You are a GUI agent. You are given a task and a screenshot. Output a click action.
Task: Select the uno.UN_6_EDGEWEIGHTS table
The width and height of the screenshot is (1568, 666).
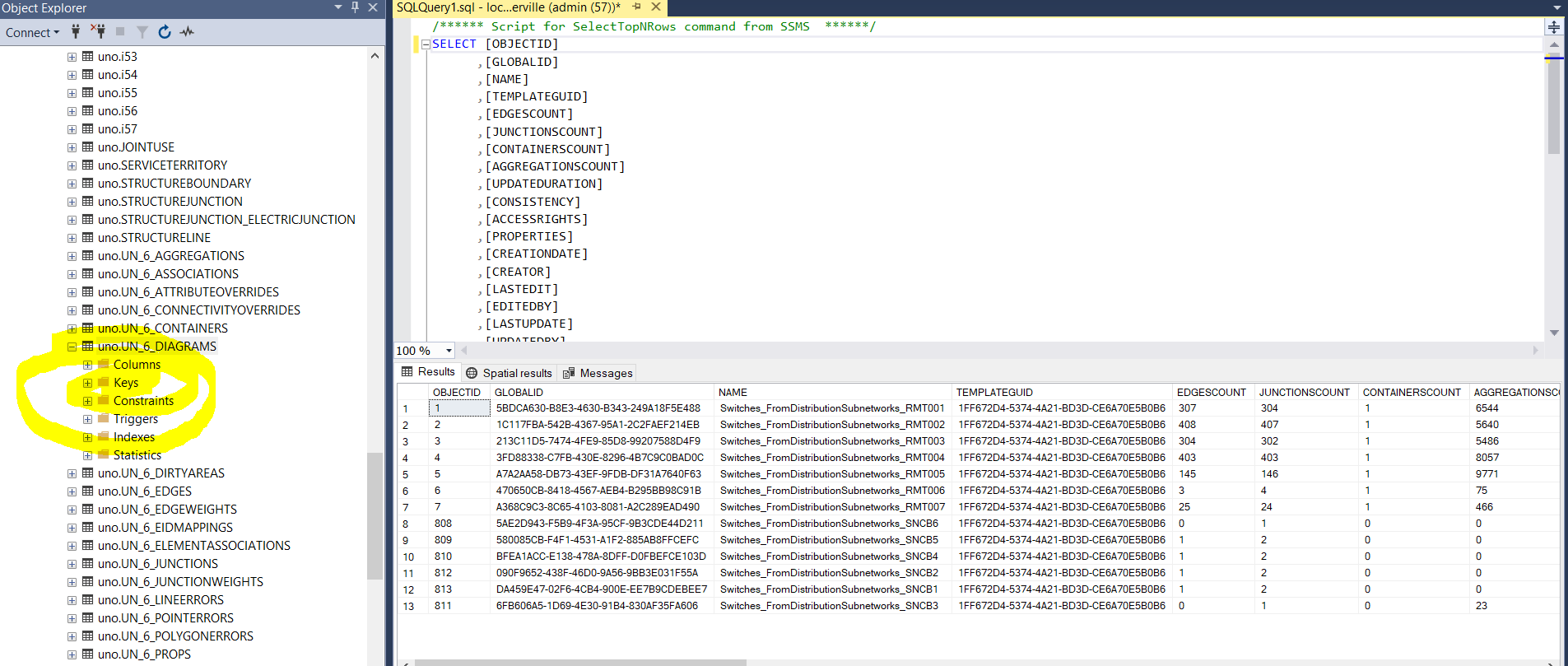pyautogui.click(x=167, y=510)
